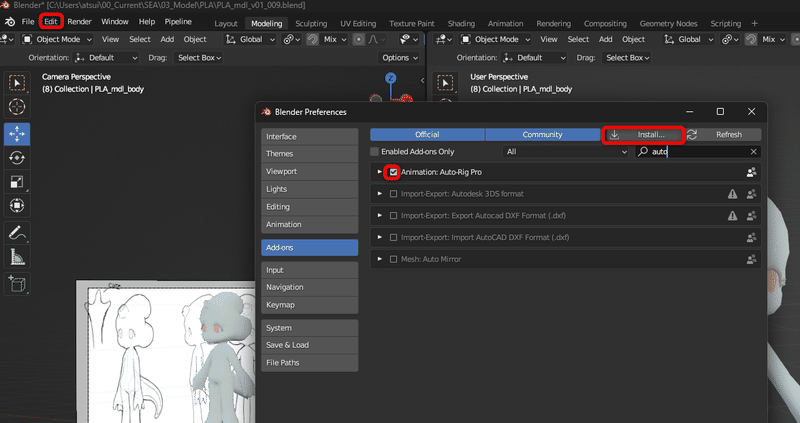
Task: Click community icon on Auto-Rig Pro row
Action: (x=751, y=172)
